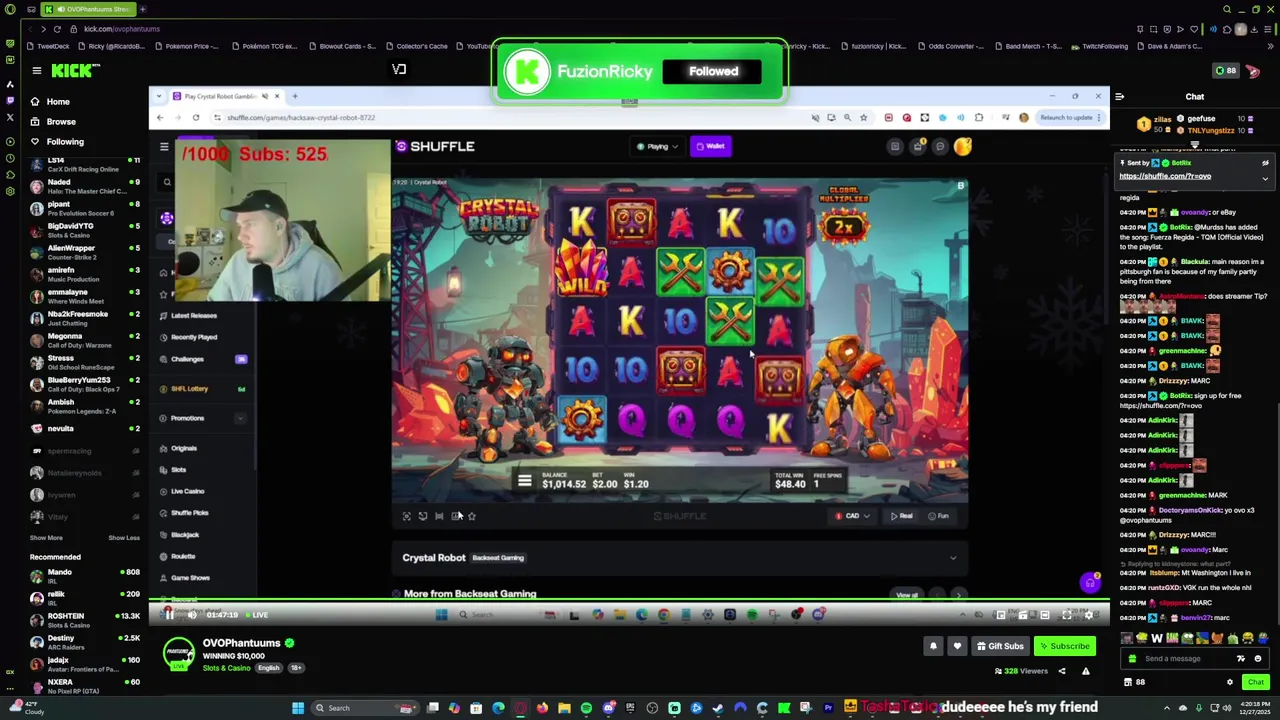Share the stream via share icon

(x=1062, y=671)
